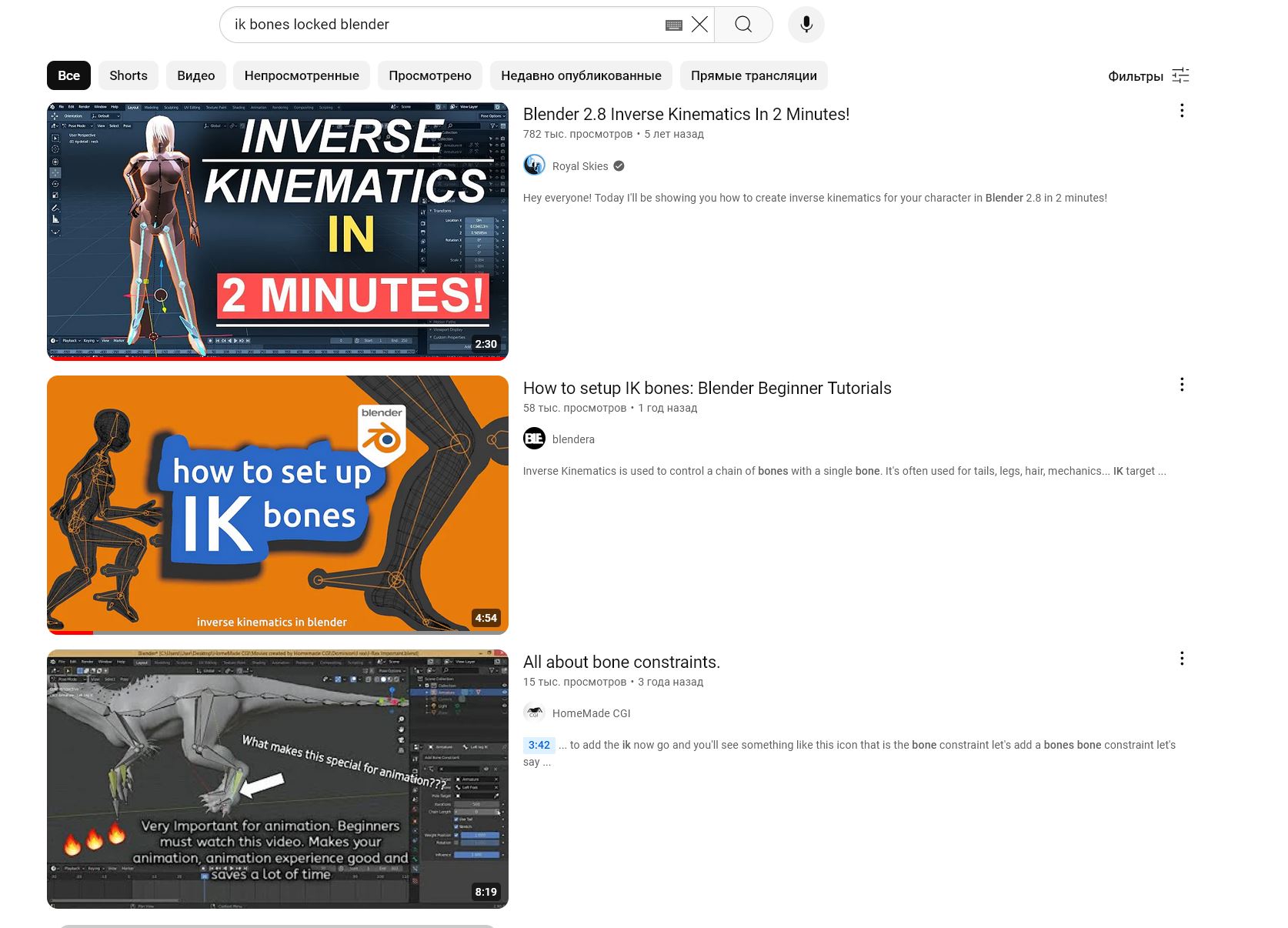The image size is (1288, 928).
Task: Choose the "Просмотрено" filter chip
Action: click(430, 75)
